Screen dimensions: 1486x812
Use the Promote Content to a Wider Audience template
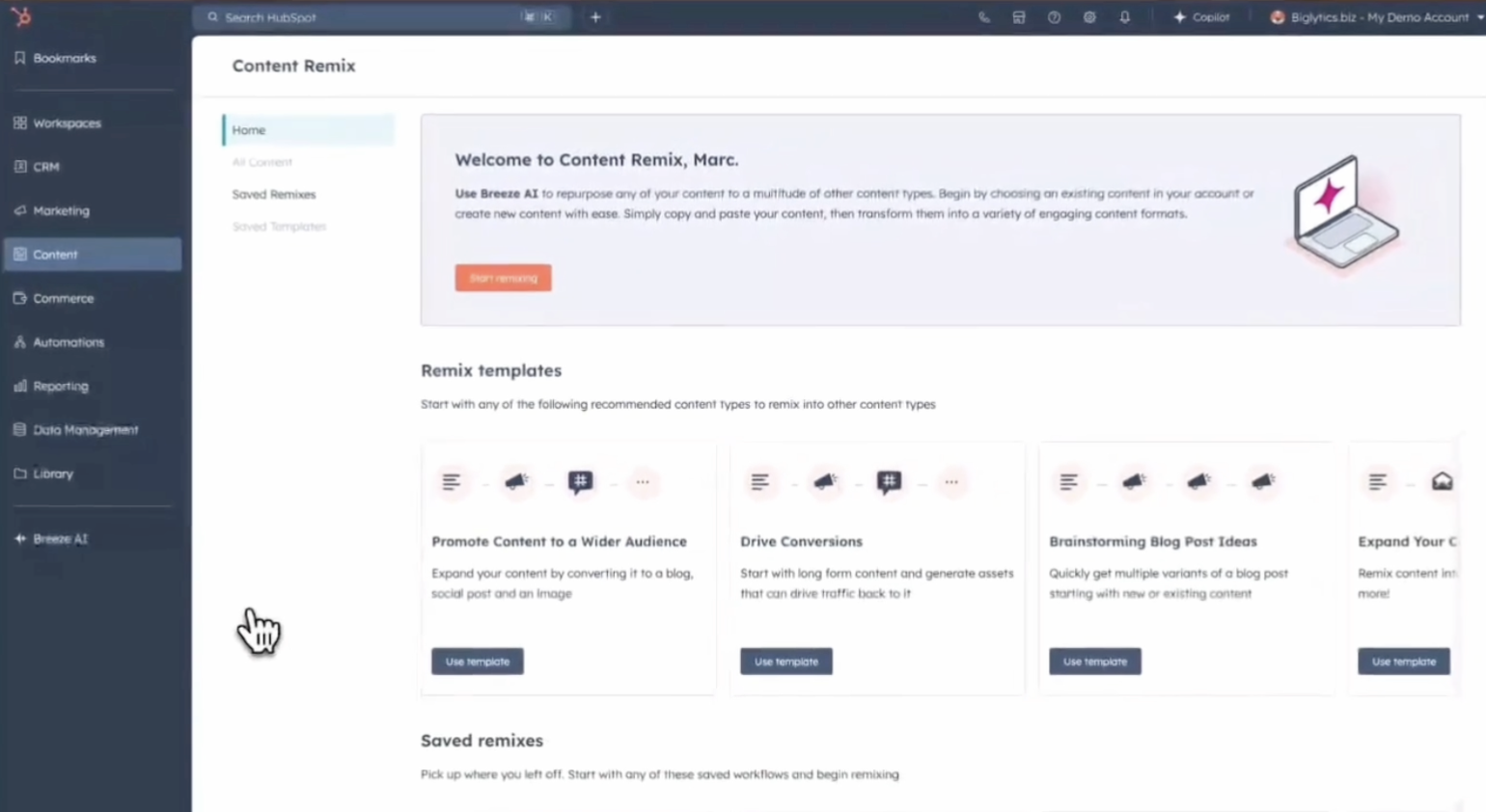(x=478, y=662)
